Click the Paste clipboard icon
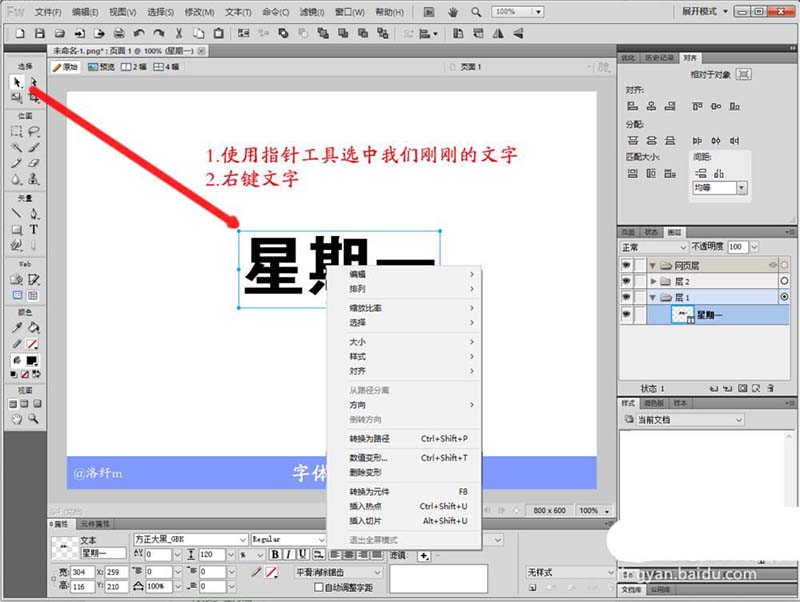 (x=218, y=34)
